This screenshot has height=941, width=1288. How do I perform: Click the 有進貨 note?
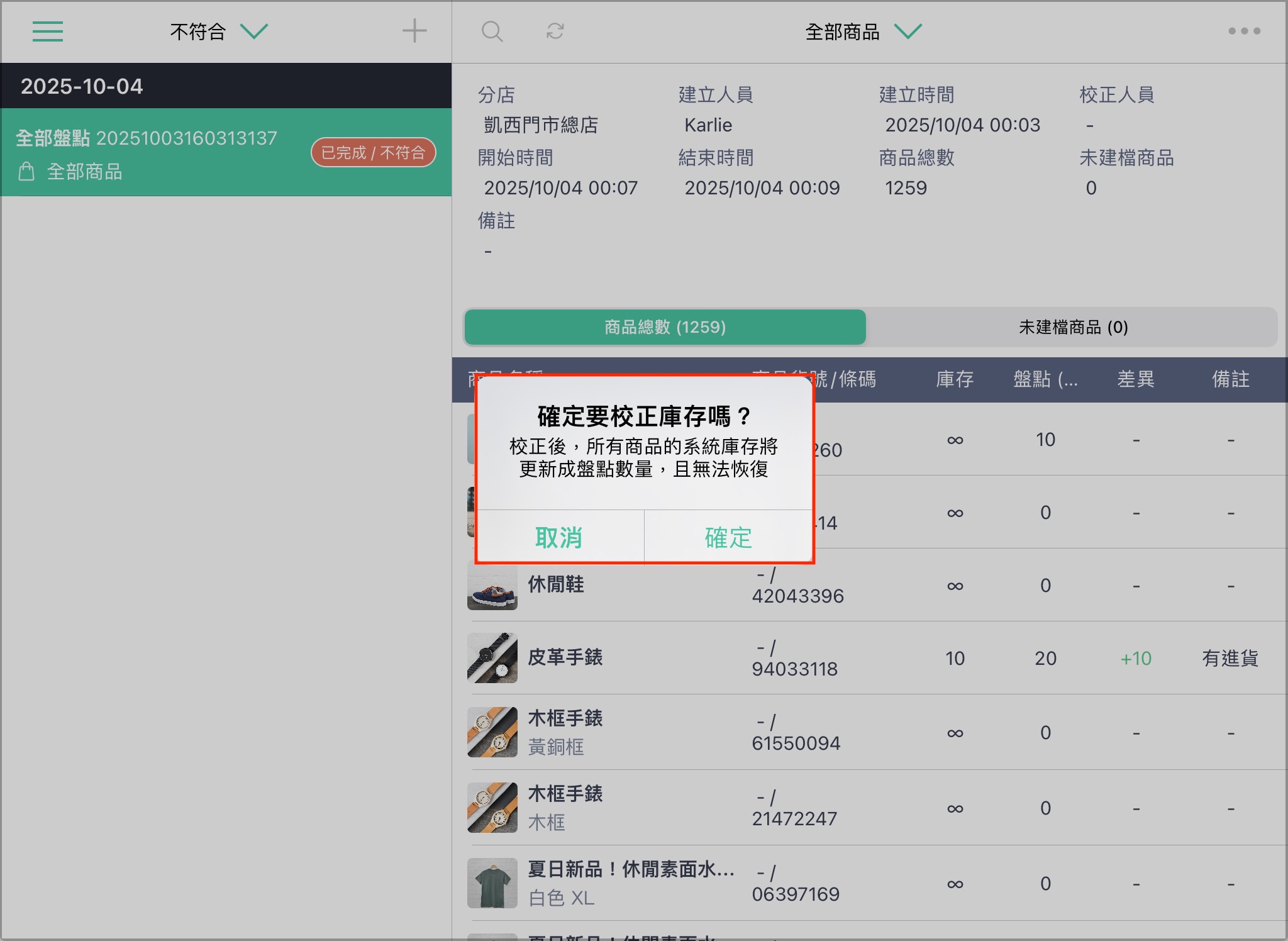(x=1230, y=658)
